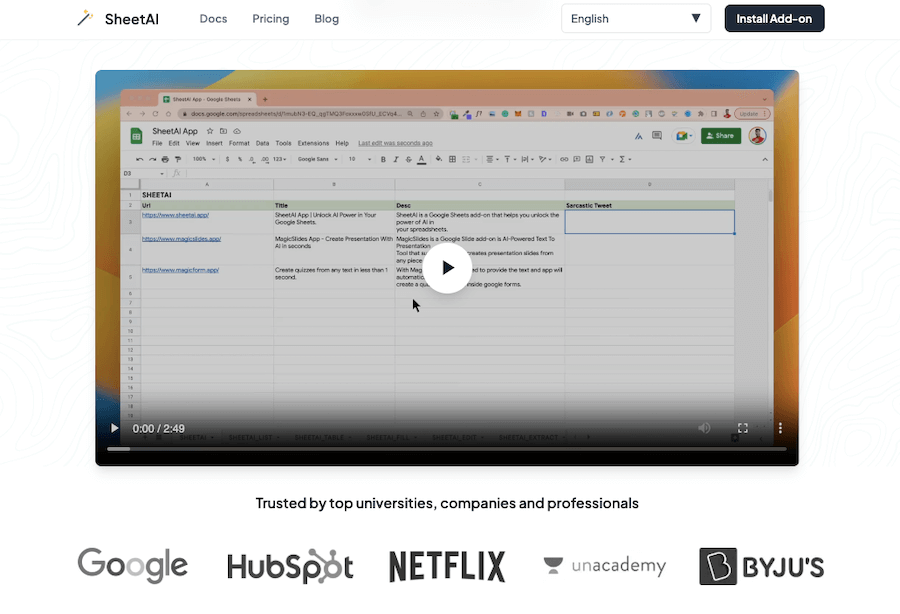Open the Blog link in the navbar
Screen dimensions: 900x614
[327, 19]
